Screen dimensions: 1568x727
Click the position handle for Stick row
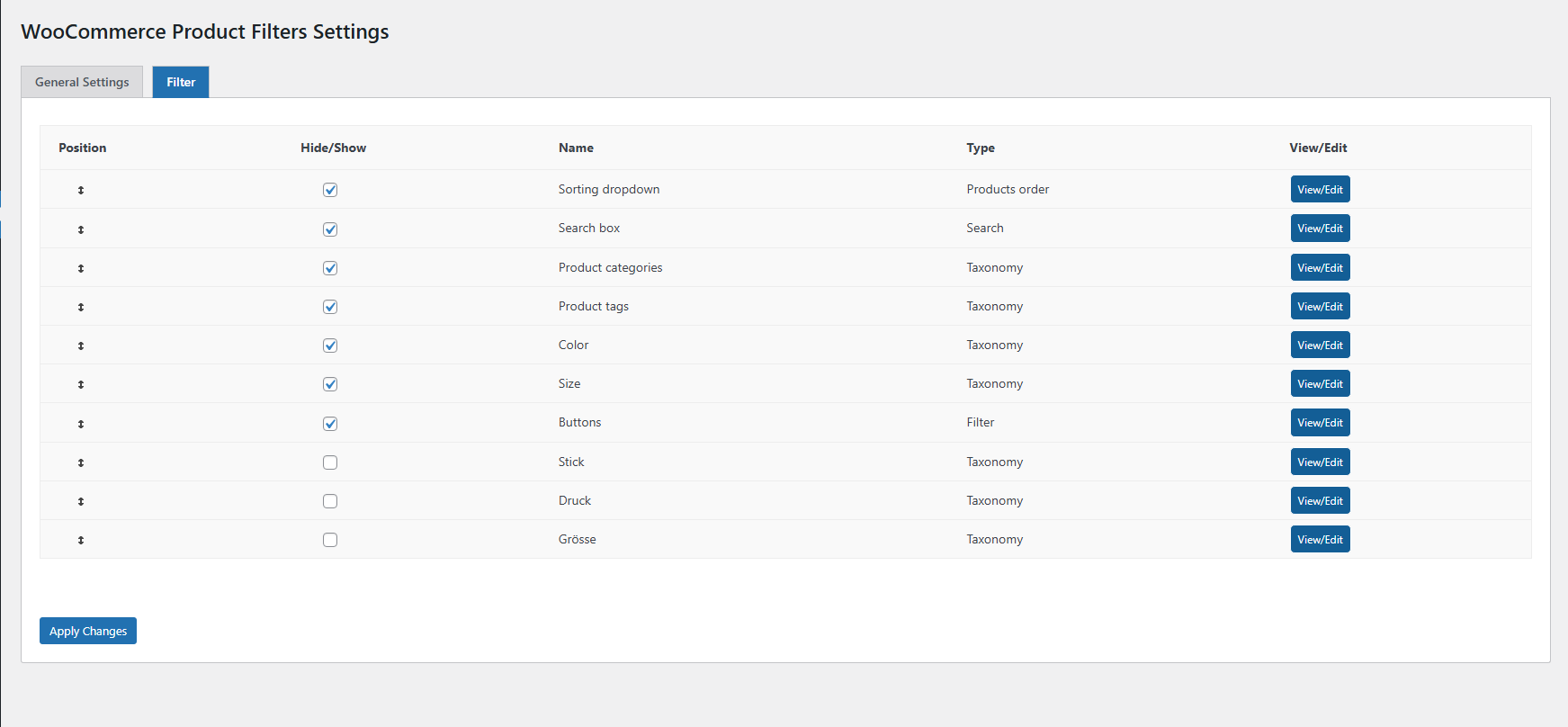pyautogui.click(x=81, y=462)
